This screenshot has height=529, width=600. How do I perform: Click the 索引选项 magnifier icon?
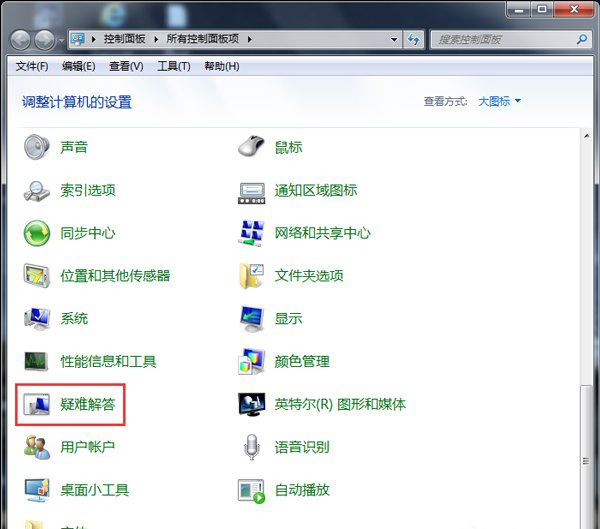pos(36,191)
